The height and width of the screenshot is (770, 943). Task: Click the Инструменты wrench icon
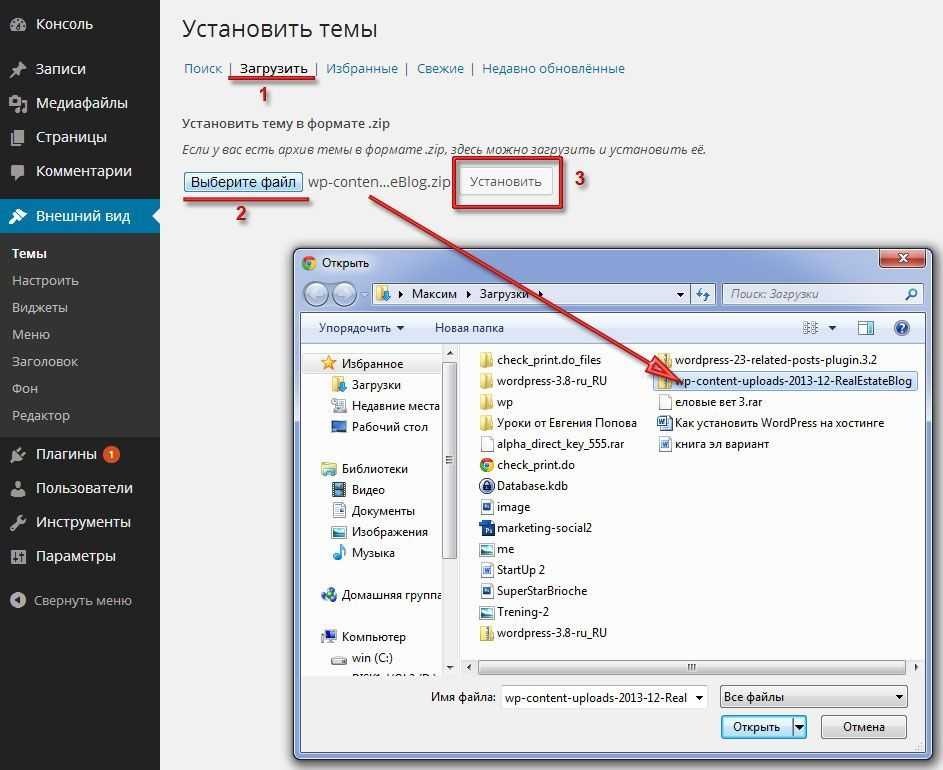17,523
